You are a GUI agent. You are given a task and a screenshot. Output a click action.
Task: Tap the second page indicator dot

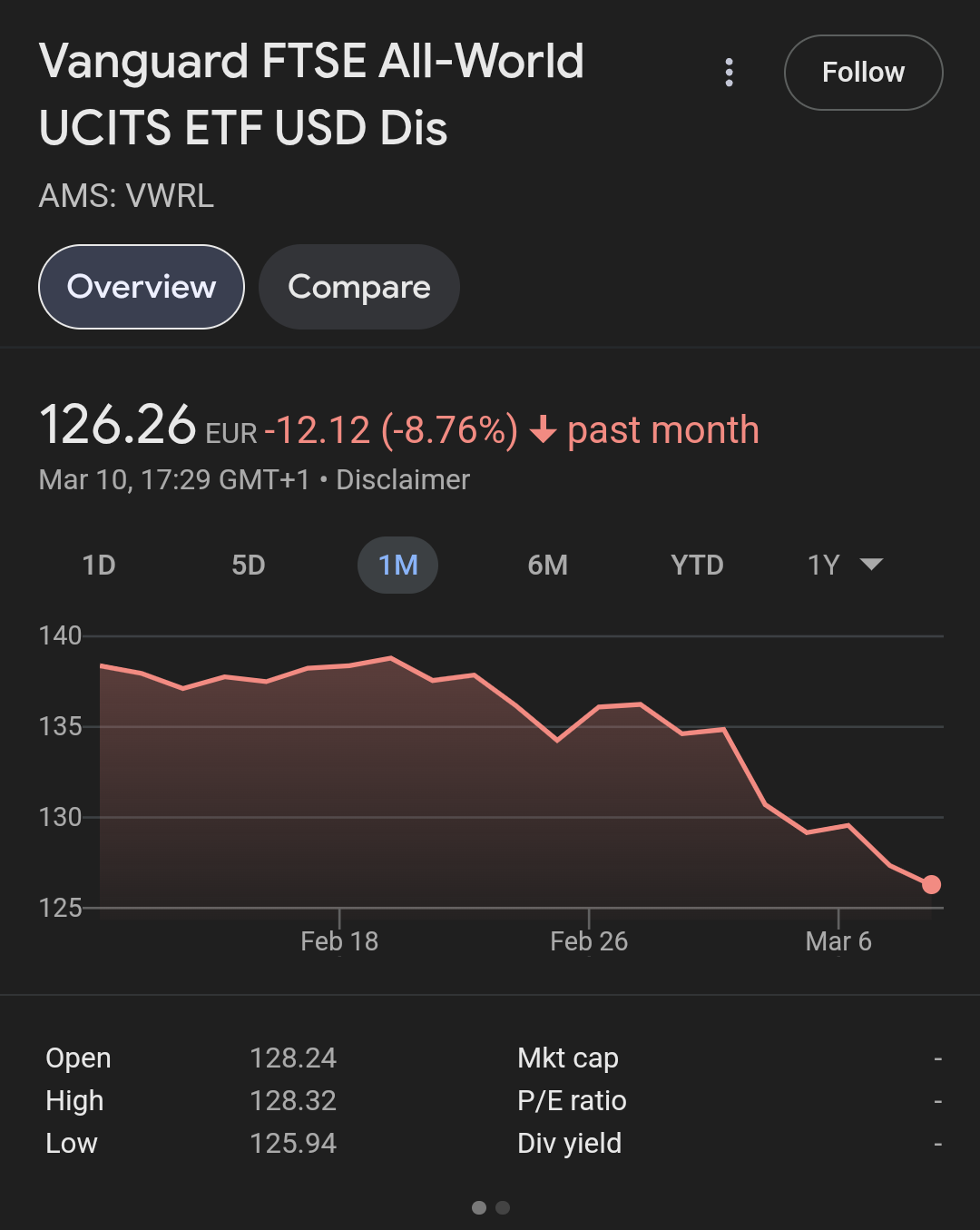(503, 1207)
